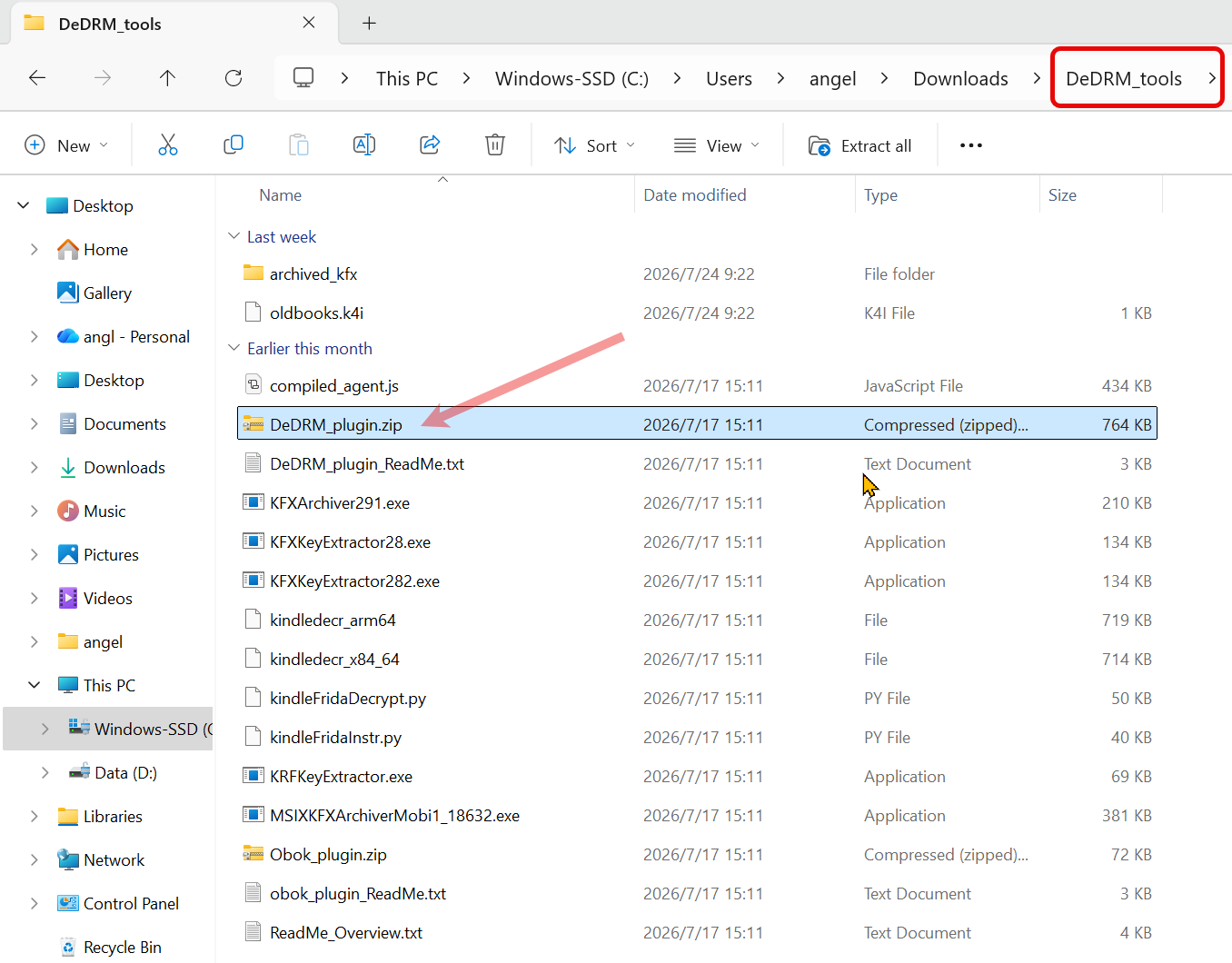Click the Rename icon in toolbar
This screenshot has height=963, width=1232.
click(364, 145)
